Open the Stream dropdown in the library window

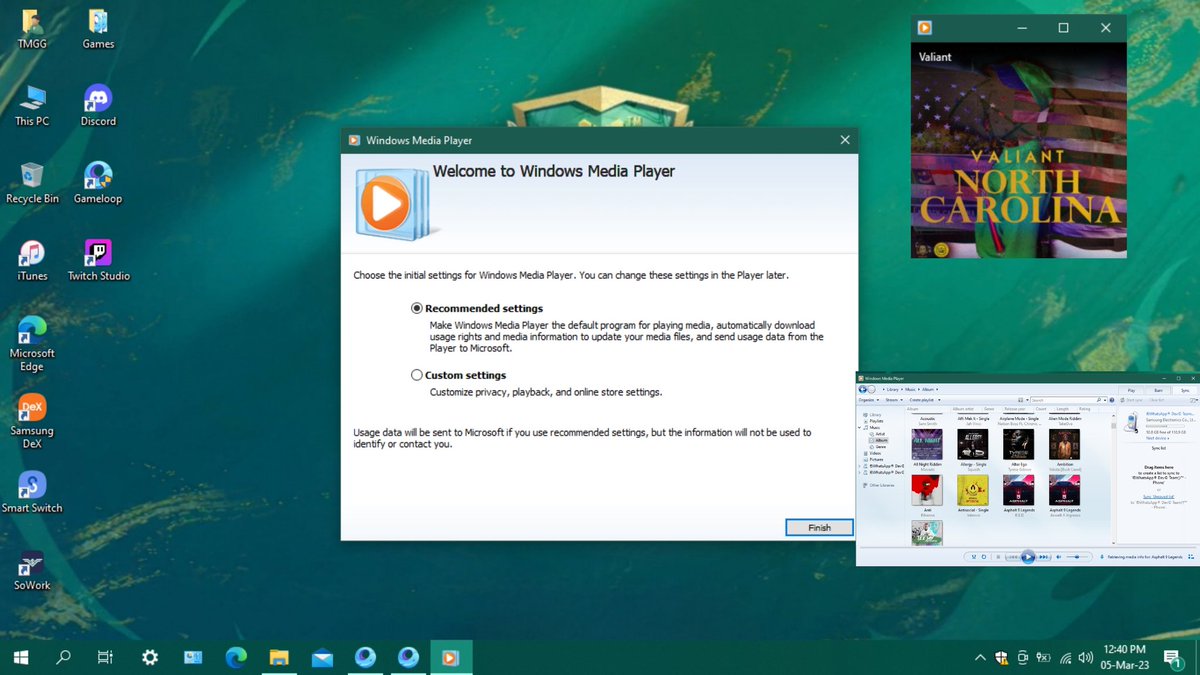[894, 400]
